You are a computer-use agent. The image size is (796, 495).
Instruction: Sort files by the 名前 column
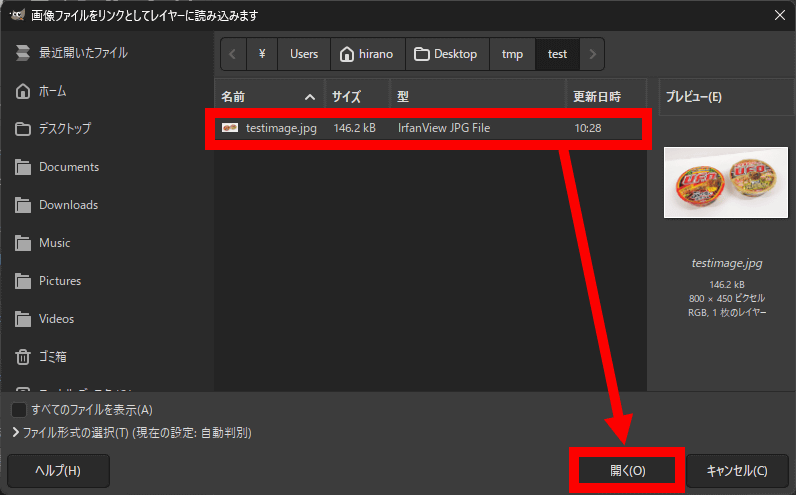point(269,96)
